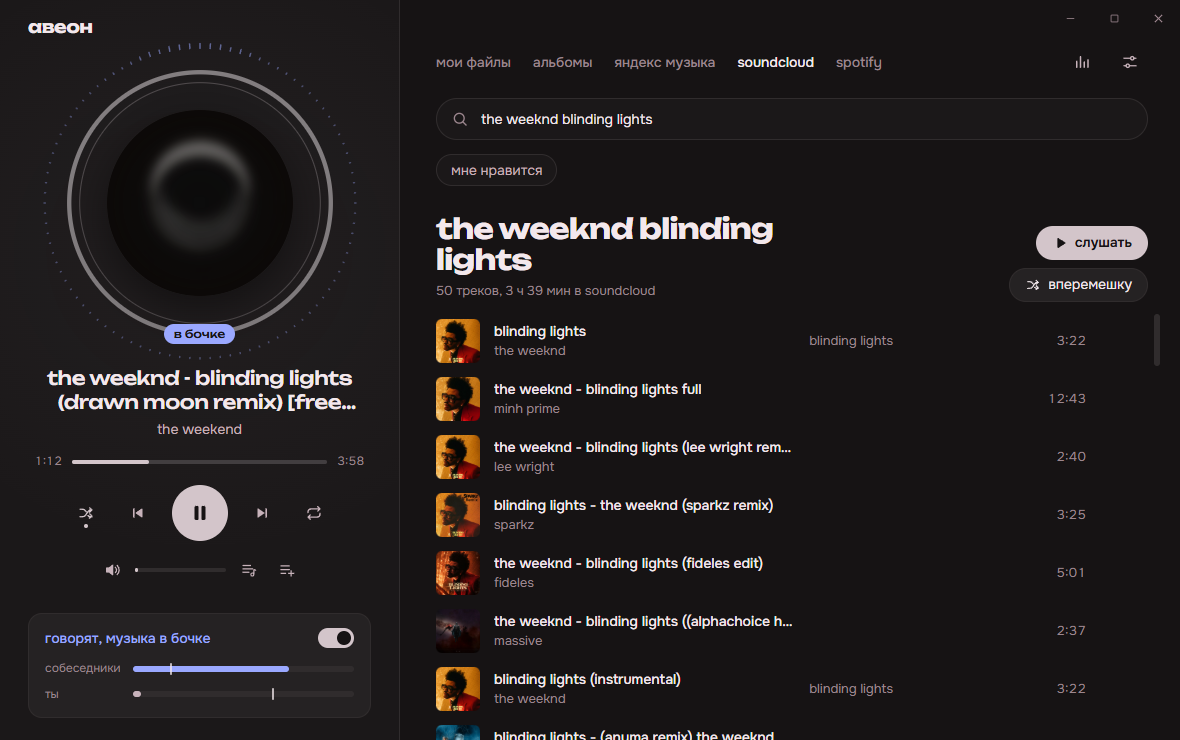The height and width of the screenshot is (740, 1180).
Task: Open the spotify tab
Action: point(859,62)
